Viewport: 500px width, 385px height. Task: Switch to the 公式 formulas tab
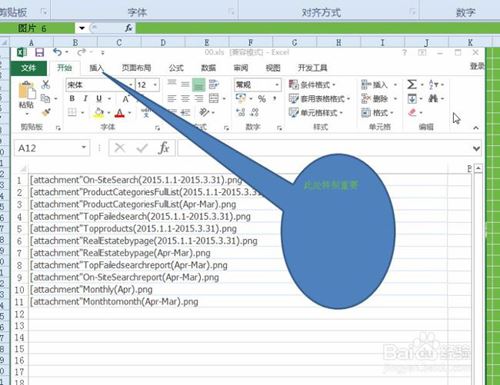pos(176,68)
